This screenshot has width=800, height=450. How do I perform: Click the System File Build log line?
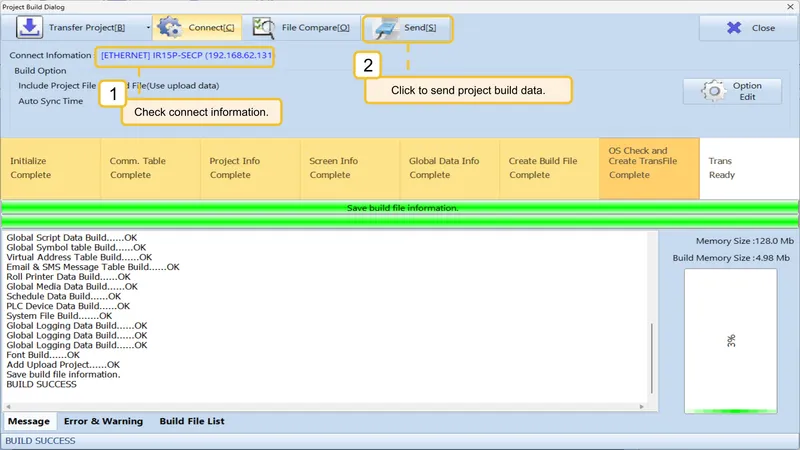tap(59, 316)
